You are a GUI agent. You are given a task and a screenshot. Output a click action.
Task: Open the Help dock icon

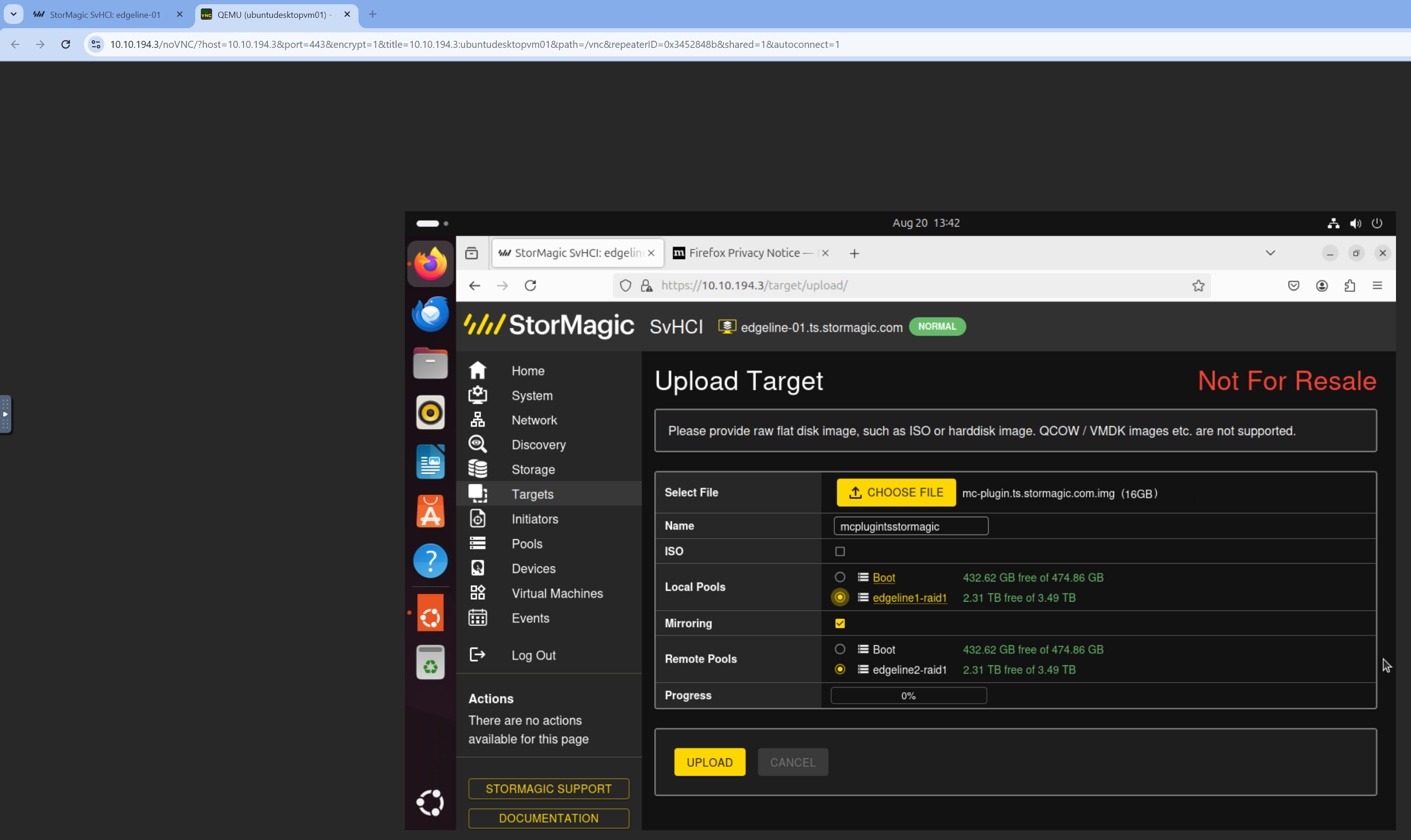click(430, 560)
